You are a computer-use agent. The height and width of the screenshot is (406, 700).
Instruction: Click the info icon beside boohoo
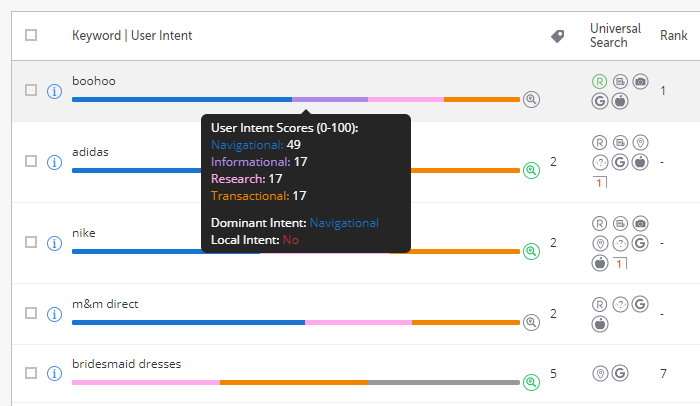[55, 90]
